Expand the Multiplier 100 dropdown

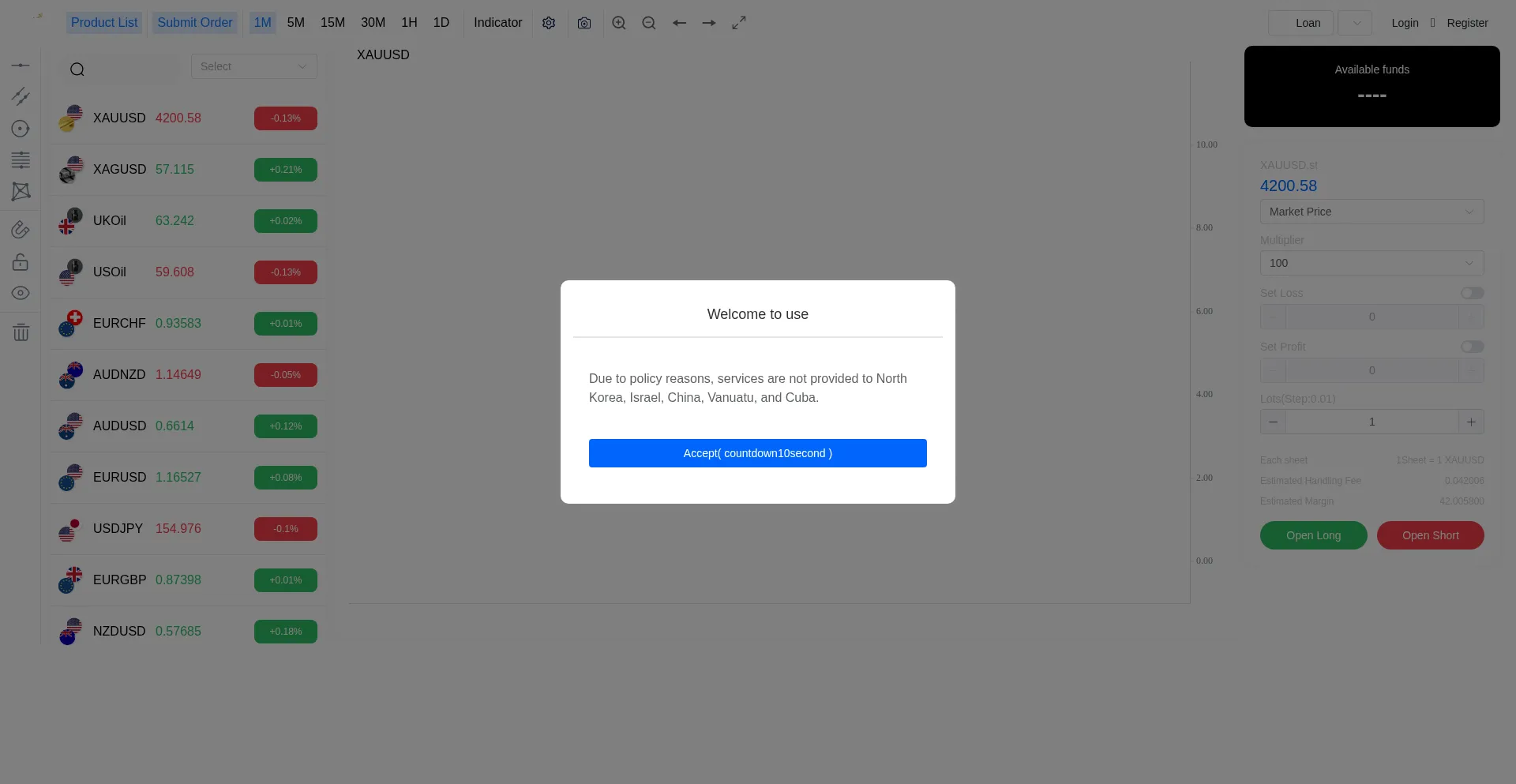[x=1372, y=263]
